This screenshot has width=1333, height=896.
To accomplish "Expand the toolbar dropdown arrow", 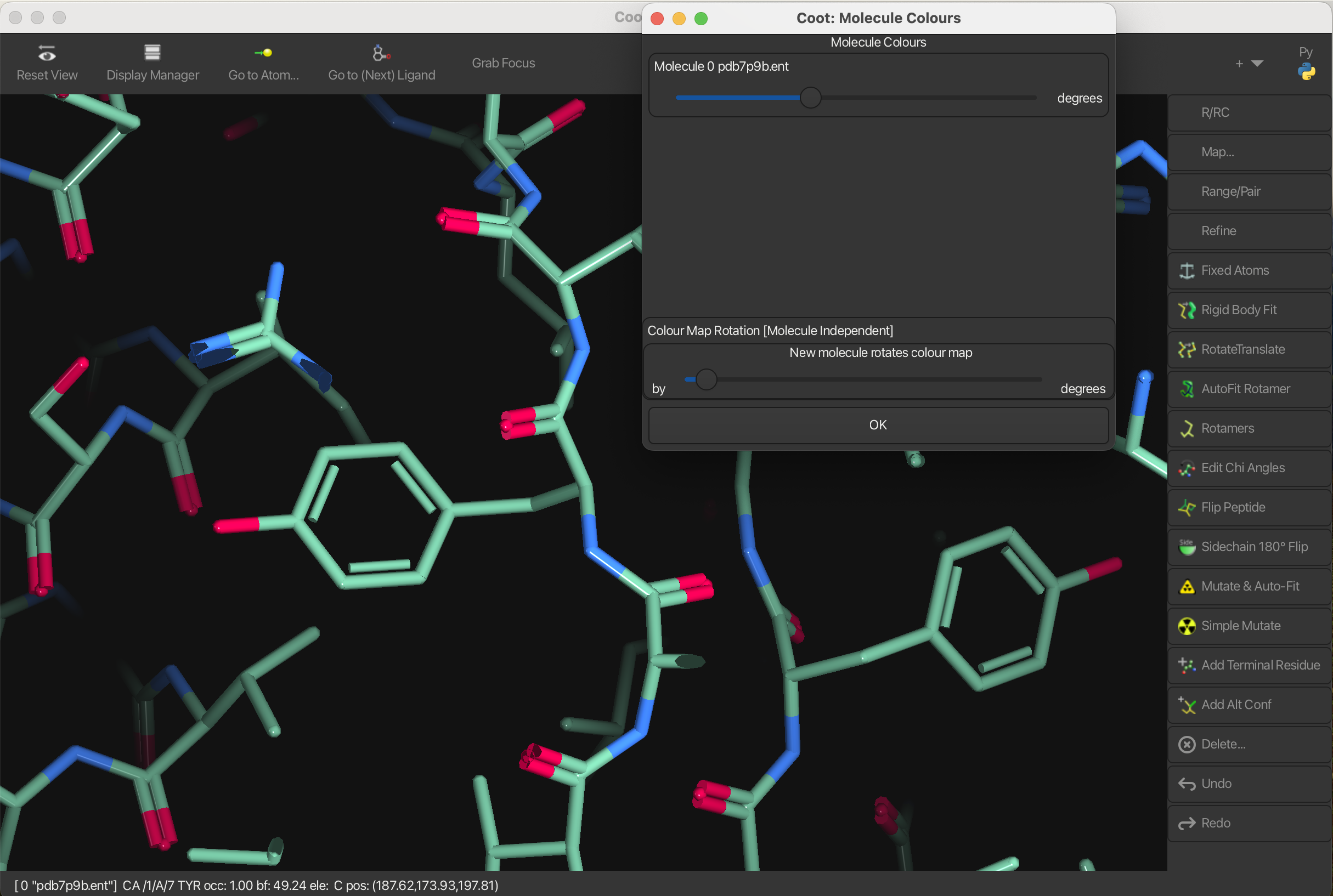I will tap(1257, 64).
